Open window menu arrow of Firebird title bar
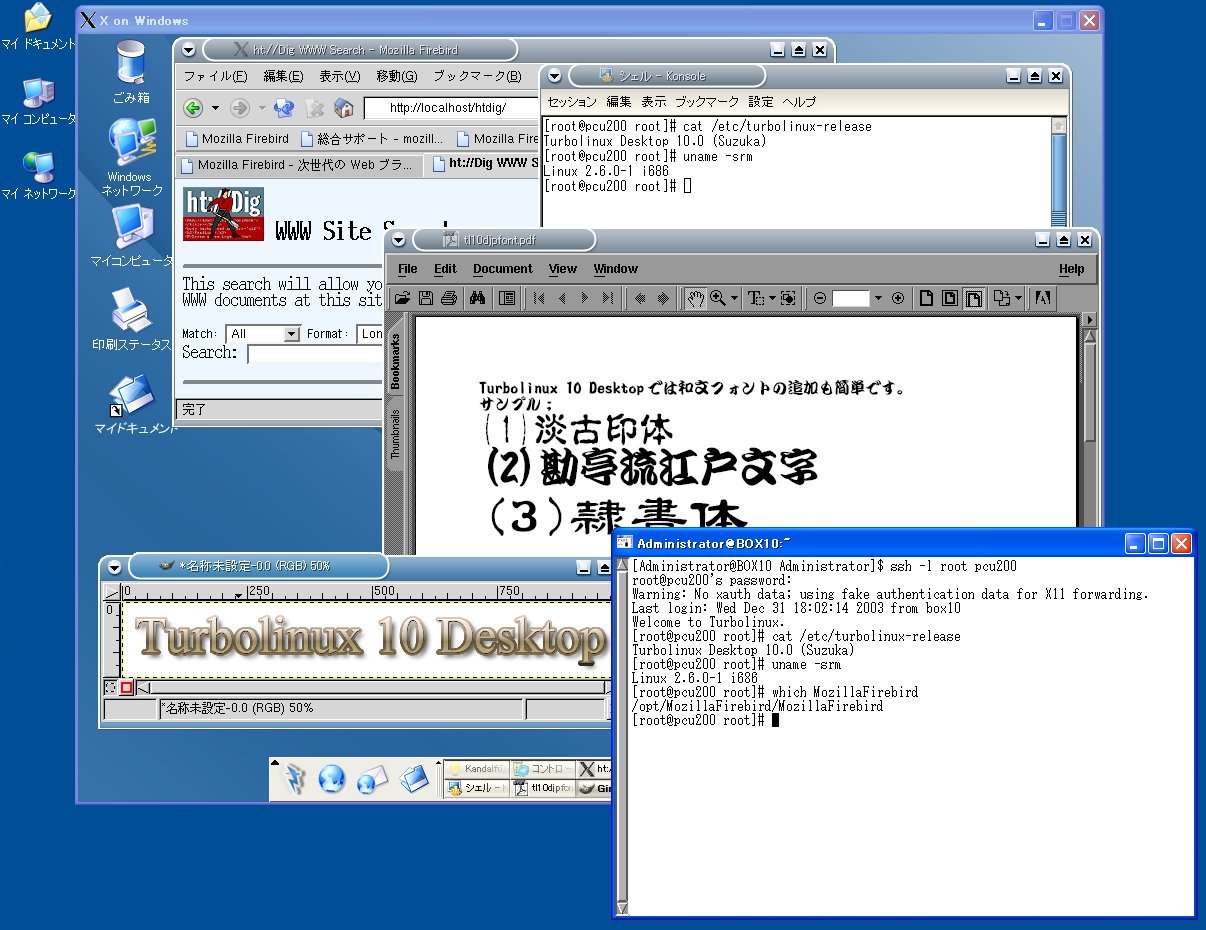Image resolution: width=1206 pixels, height=930 pixels. coord(188,50)
